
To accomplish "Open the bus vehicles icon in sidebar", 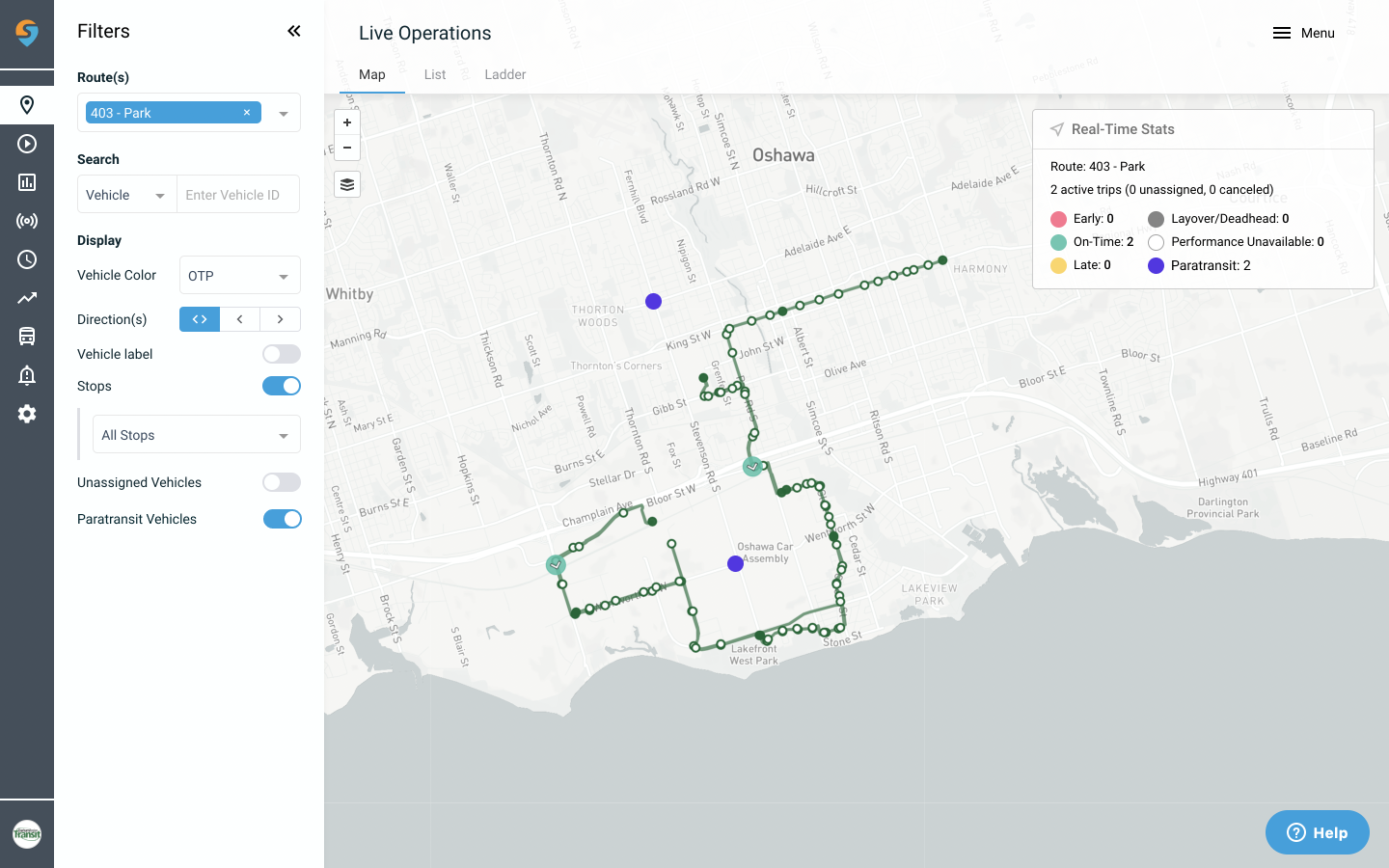I will [27, 336].
